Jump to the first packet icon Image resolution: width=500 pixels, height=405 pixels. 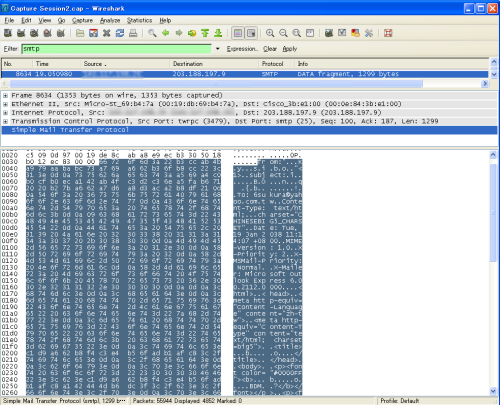coord(205,33)
